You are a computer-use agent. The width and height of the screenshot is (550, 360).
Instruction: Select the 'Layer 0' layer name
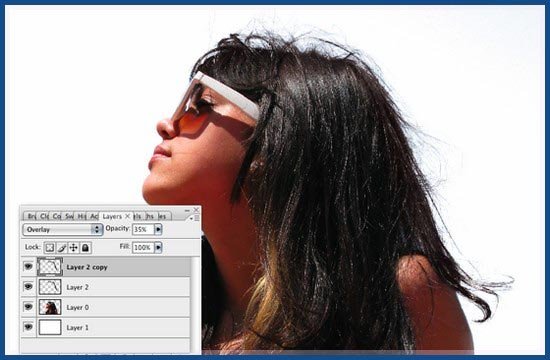(78, 308)
